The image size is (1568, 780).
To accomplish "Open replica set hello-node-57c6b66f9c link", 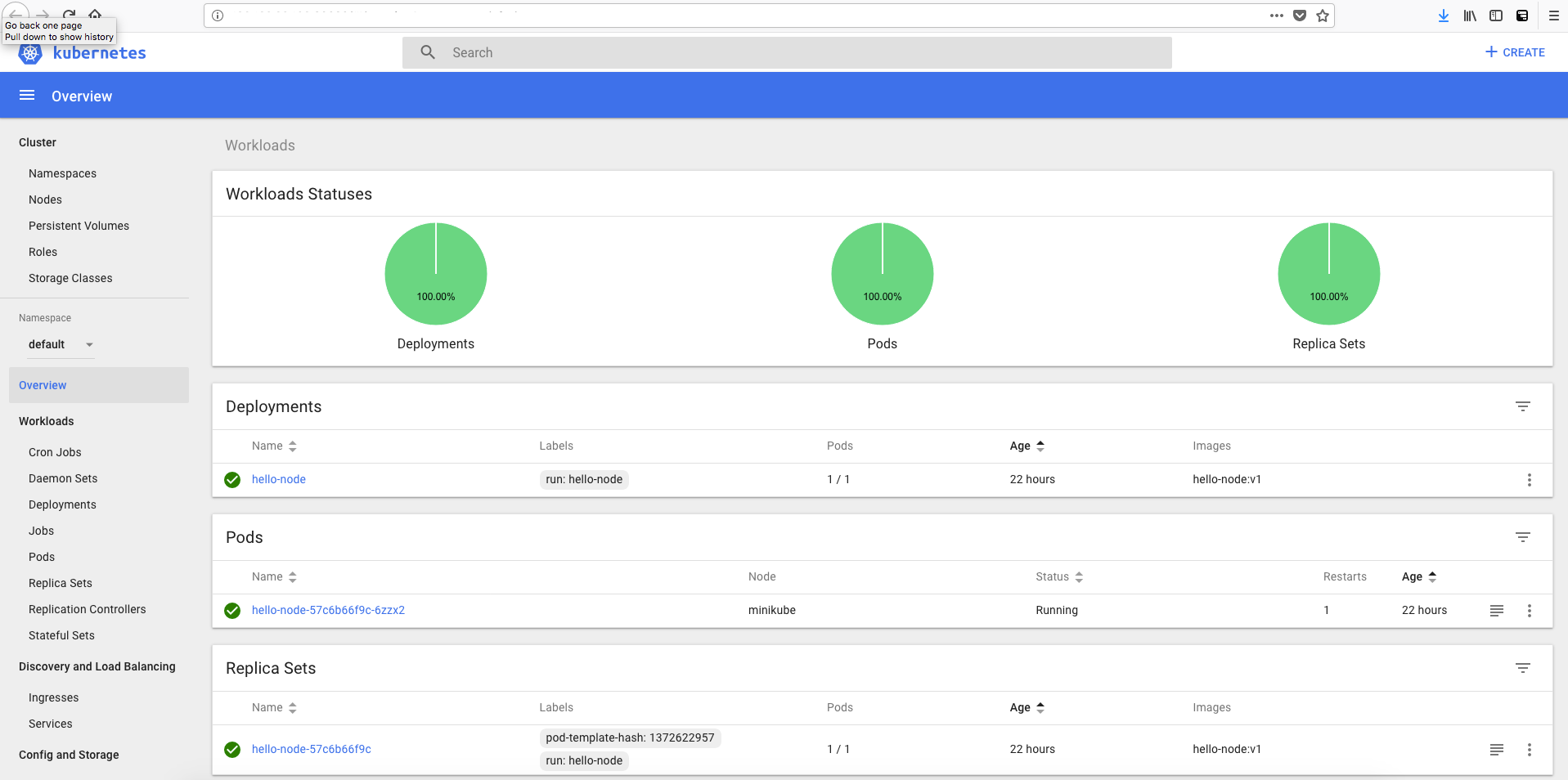I will 311,749.
